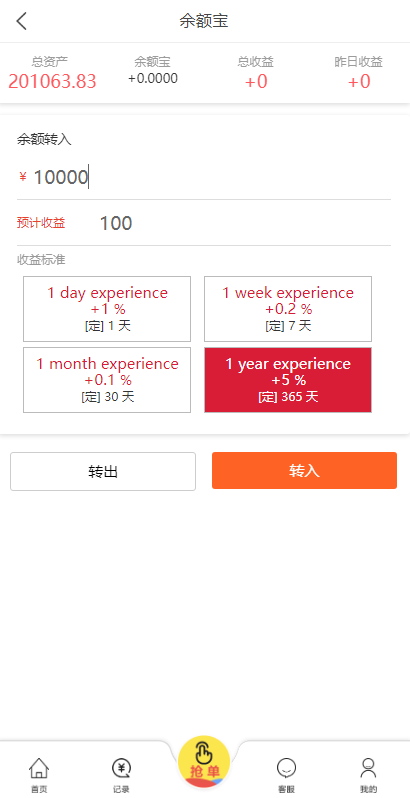Screen dimensions: 410x798
Task: Select the 1 month experience plan
Action: (x=107, y=380)
